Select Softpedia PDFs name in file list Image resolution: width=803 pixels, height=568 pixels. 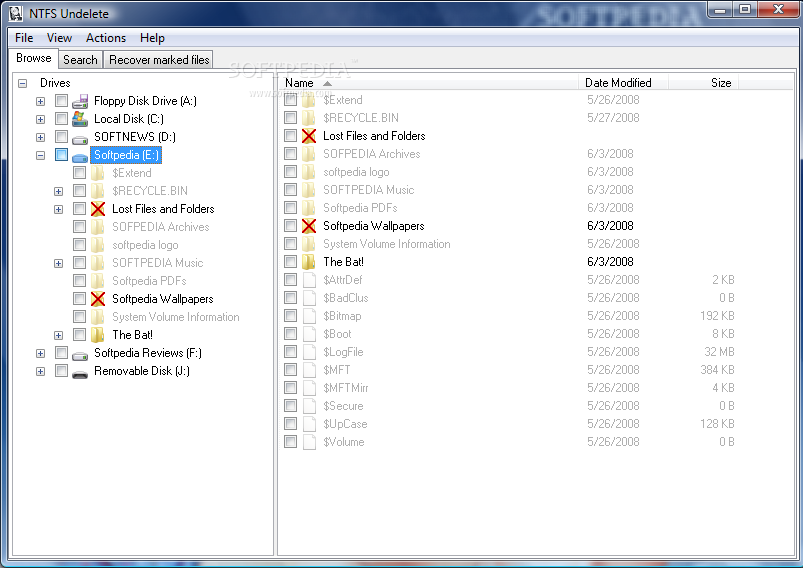[360, 208]
